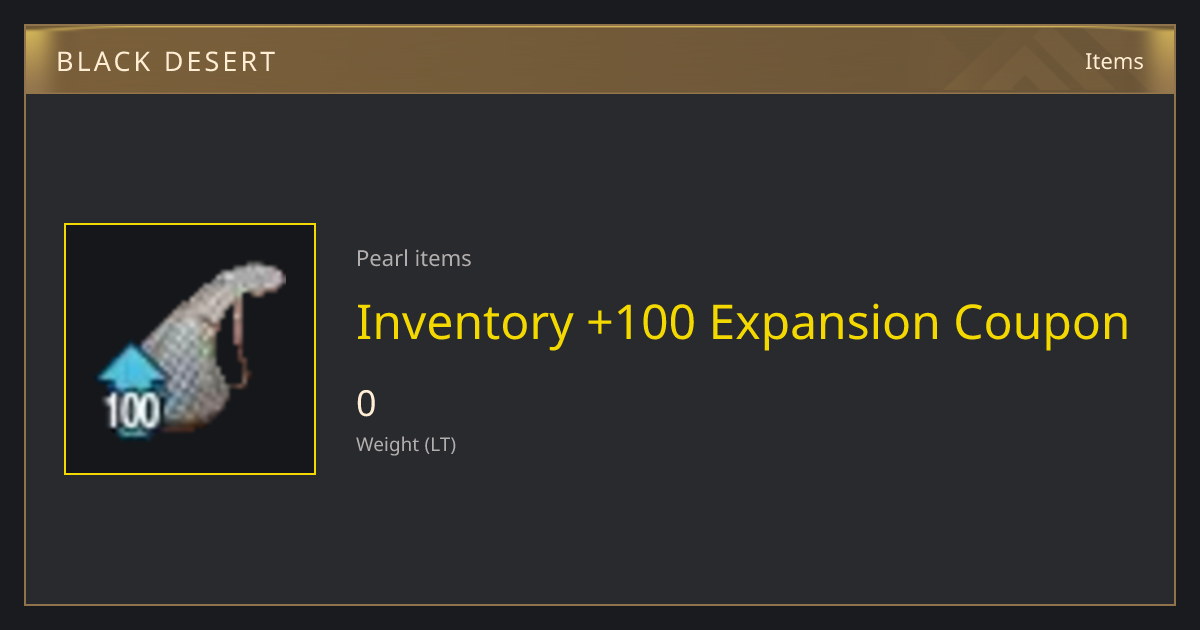Click the blue up-arrow on the item icon
Screen dimensions: 1200x630
tap(128, 369)
